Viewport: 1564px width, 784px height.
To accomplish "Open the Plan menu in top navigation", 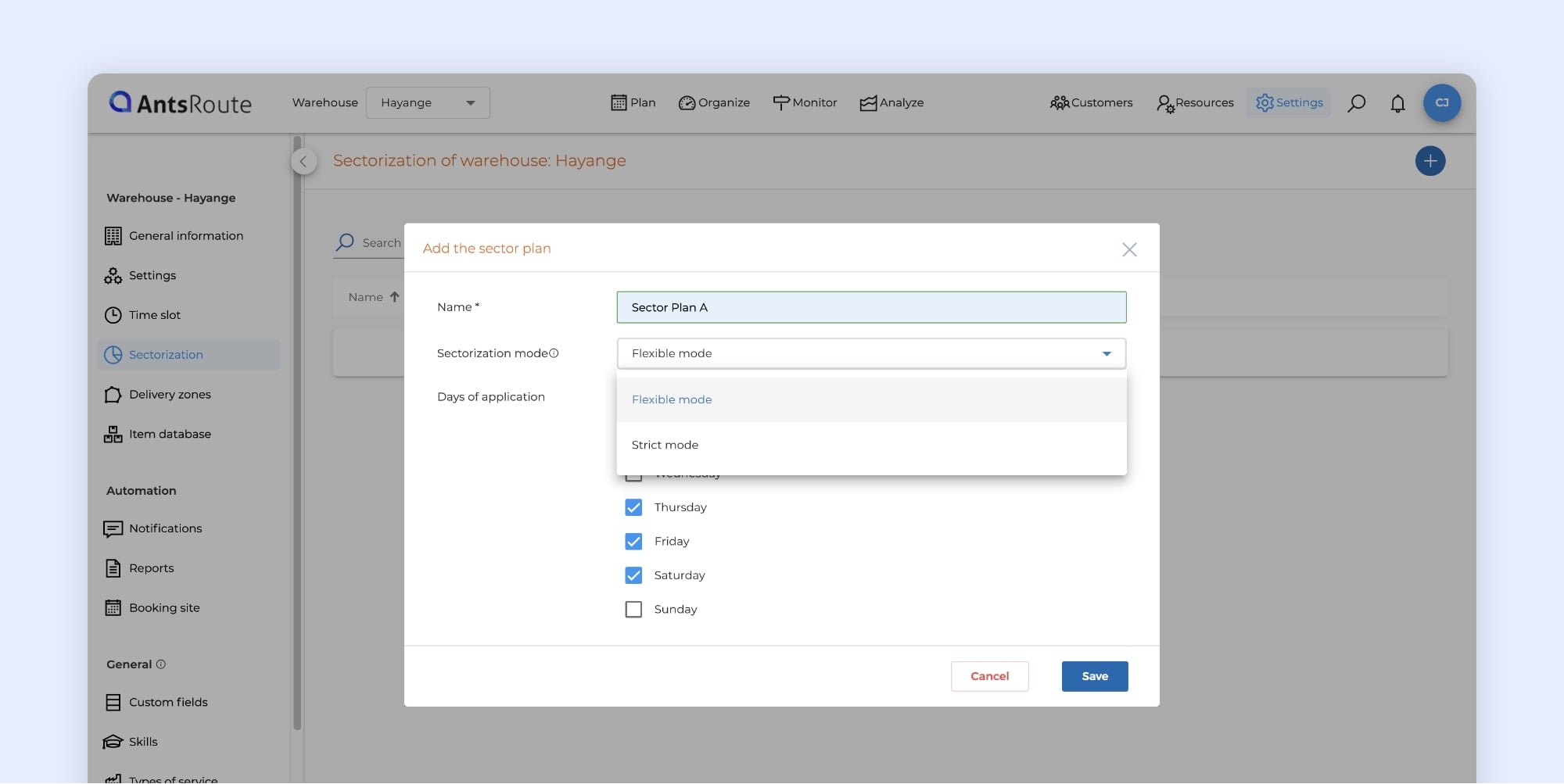I will pyautogui.click(x=633, y=103).
